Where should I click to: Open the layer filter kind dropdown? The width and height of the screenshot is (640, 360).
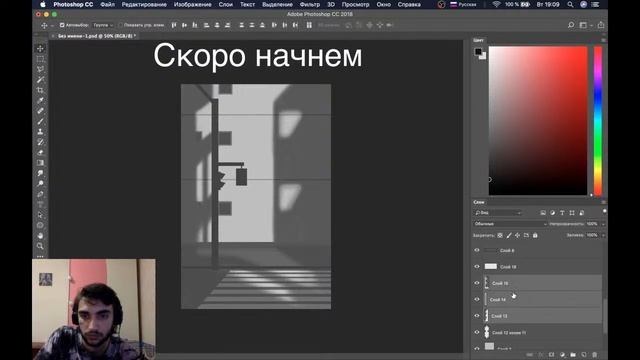pos(498,213)
